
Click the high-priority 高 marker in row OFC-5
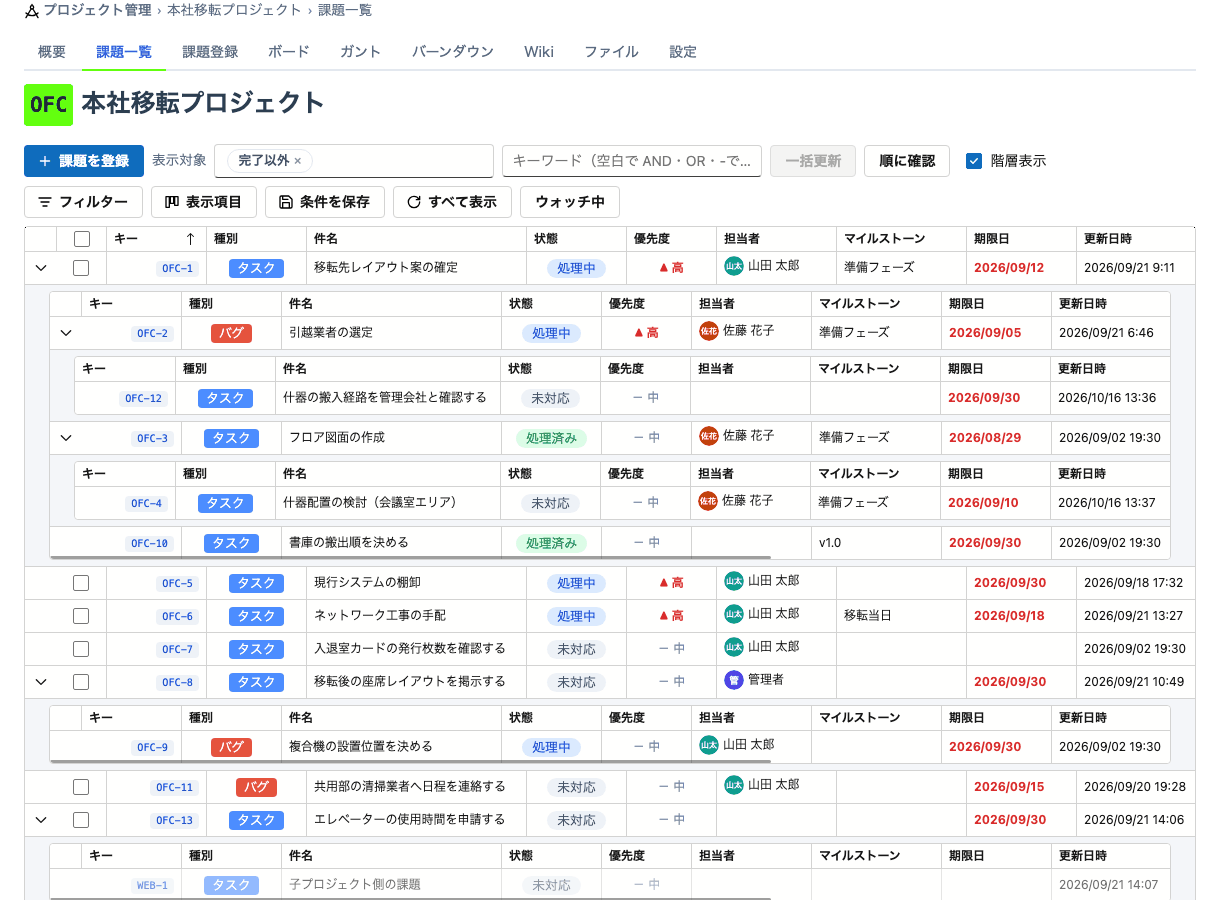671,583
